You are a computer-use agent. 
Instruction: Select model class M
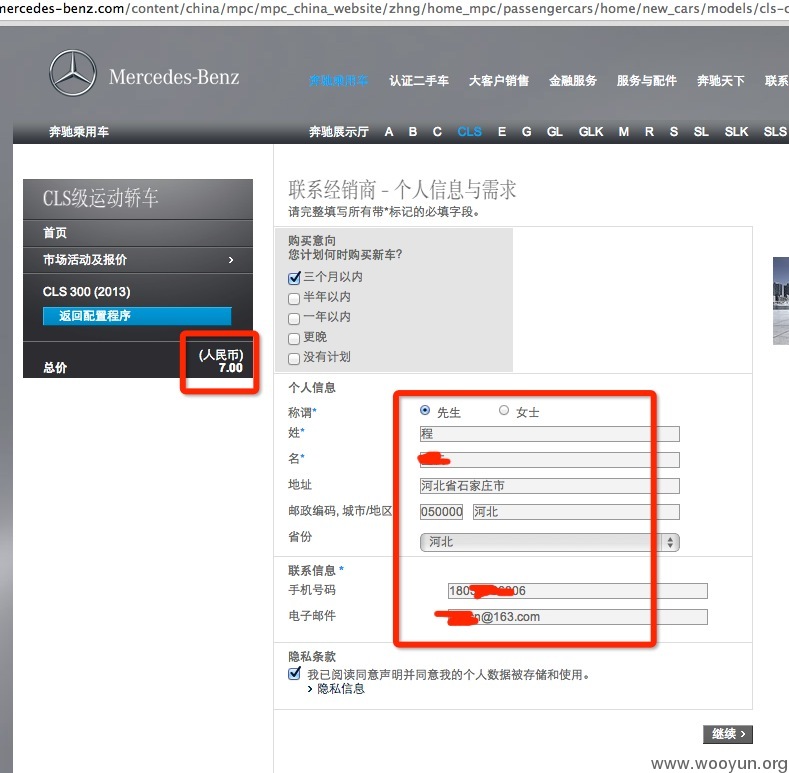[x=623, y=132]
